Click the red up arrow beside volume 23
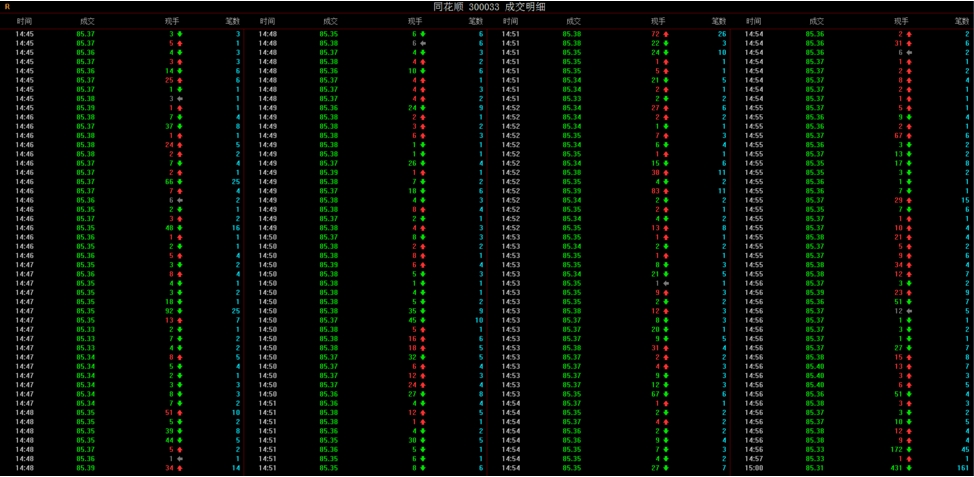The width and height of the screenshot is (974, 477). tap(909, 293)
